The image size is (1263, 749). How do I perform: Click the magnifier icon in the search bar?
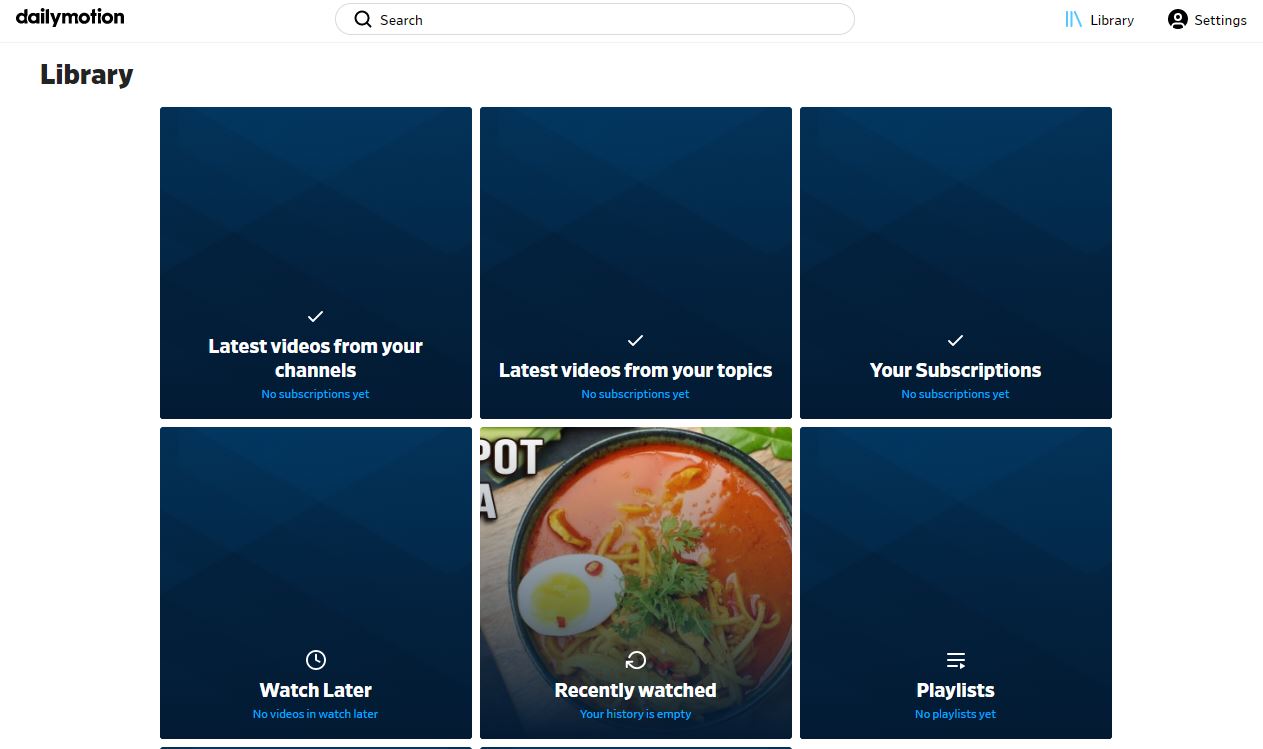pos(362,19)
